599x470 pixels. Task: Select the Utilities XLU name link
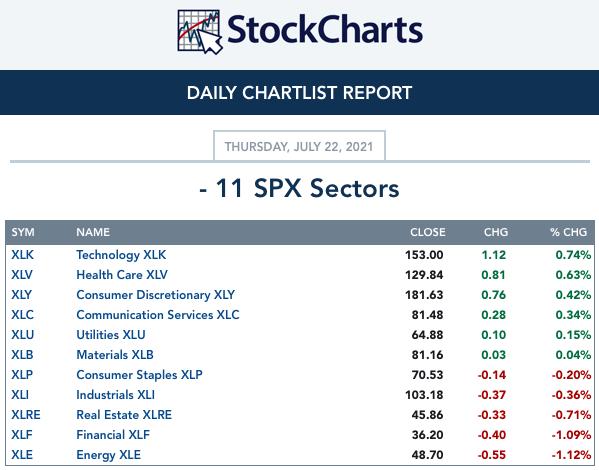(111, 335)
